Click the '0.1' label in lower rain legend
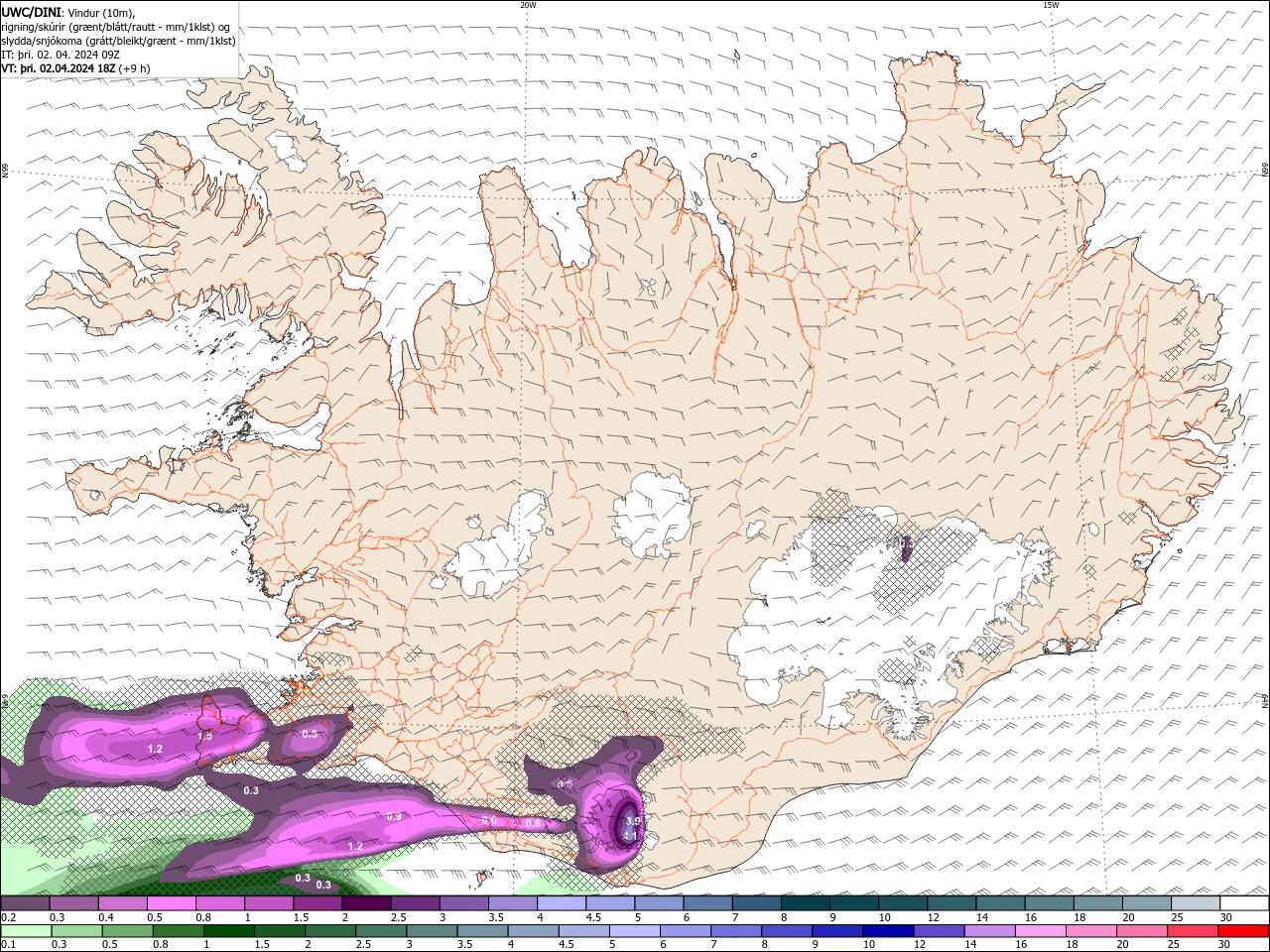Image resolution: width=1270 pixels, height=952 pixels. pyautogui.click(x=8, y=945)
